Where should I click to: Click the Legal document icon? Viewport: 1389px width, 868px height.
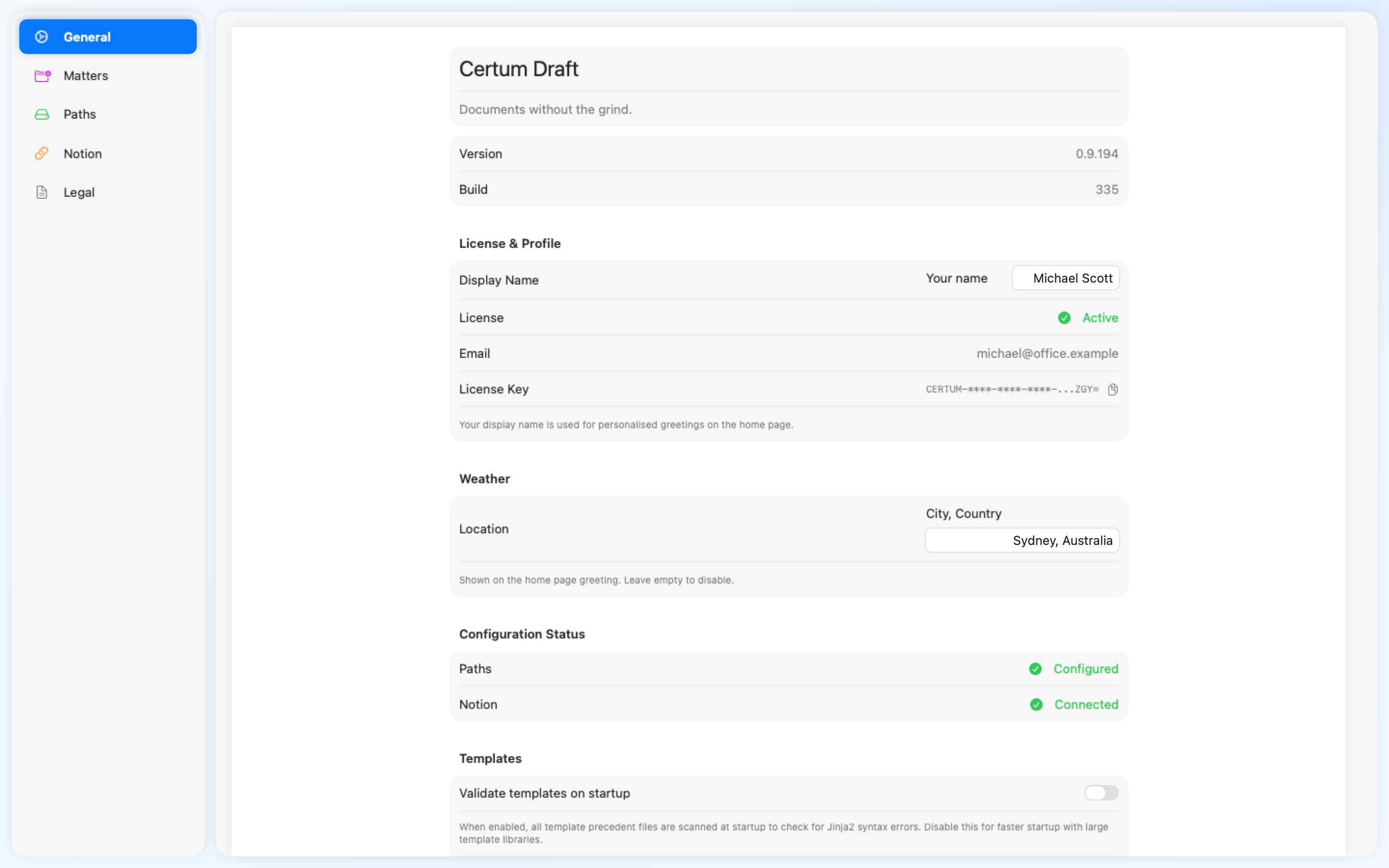pyautogui.click(x=41, y=192)
